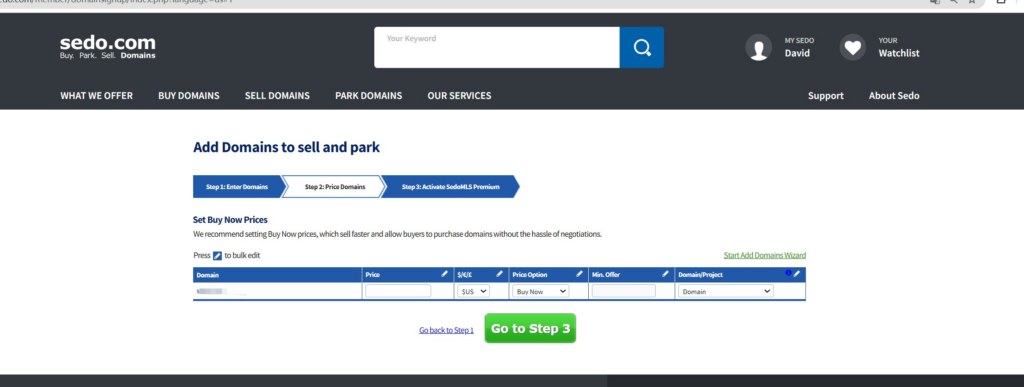Open the WHAT WE OFFER menu
Image resolution: width=1024 pixels, height=387 pixels.
tap(97, 95)
